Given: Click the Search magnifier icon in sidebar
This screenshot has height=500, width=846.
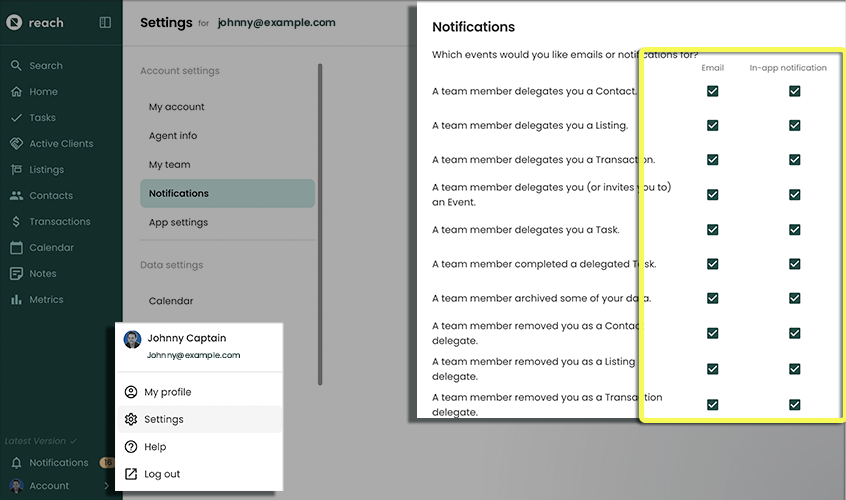Looking at the screenshot, I should (x=16, y=66).
